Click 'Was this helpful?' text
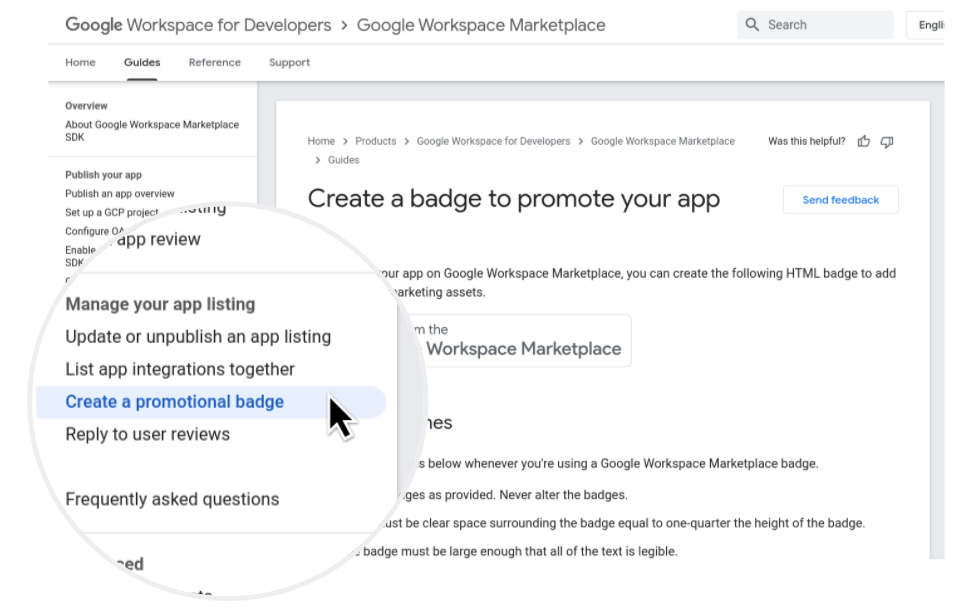 tap(807, 141)
